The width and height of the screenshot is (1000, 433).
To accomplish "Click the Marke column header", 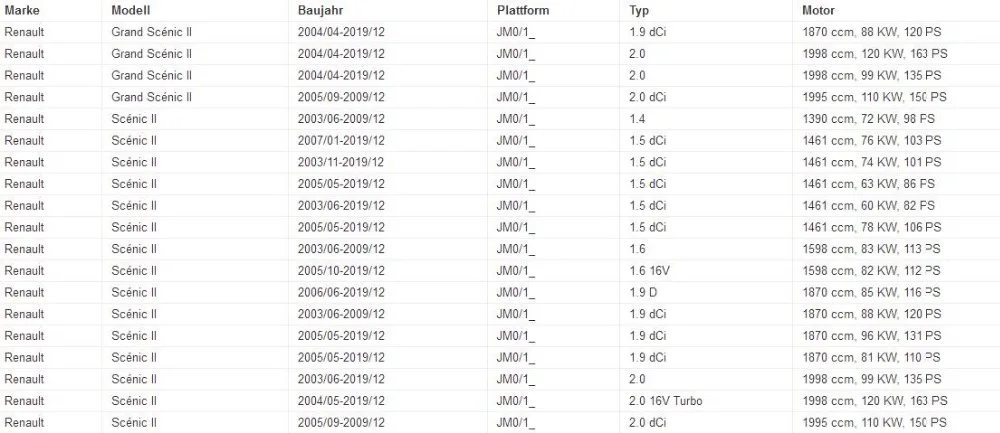I will (22, 11).
